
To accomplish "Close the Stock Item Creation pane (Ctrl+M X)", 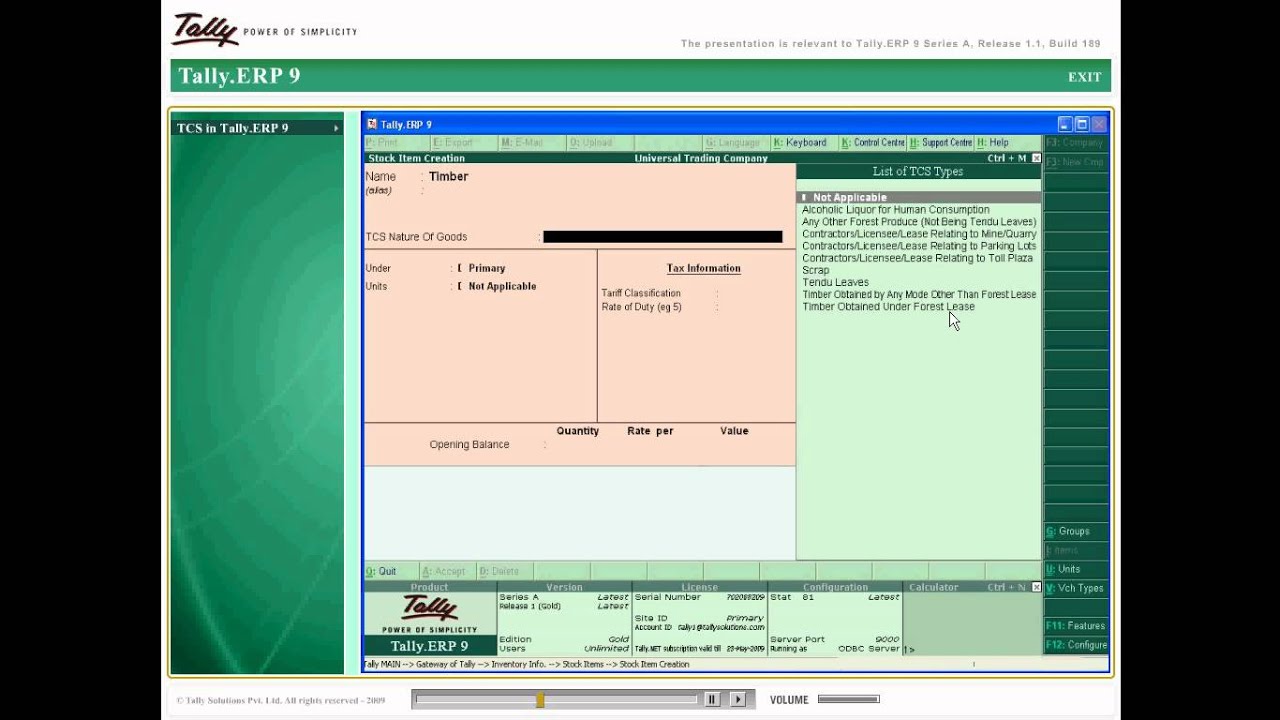I will point(1036,158).
